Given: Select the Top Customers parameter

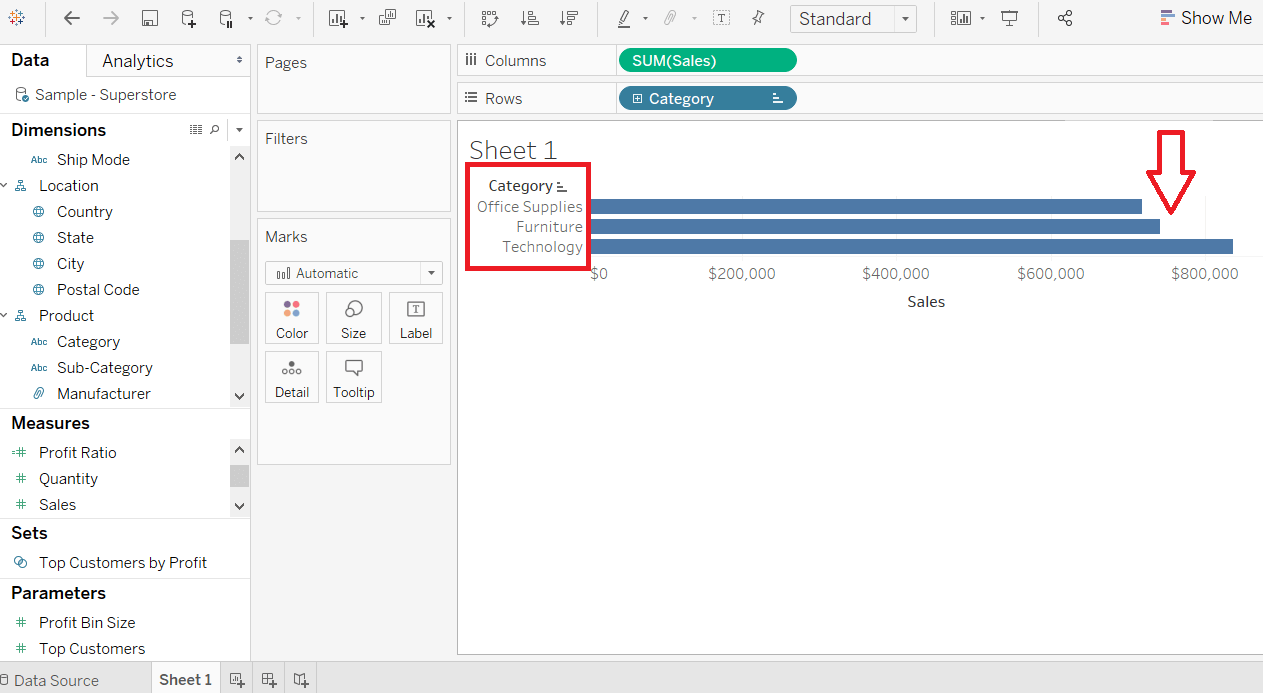Looking at the screenshot, I should coord(92,649).
